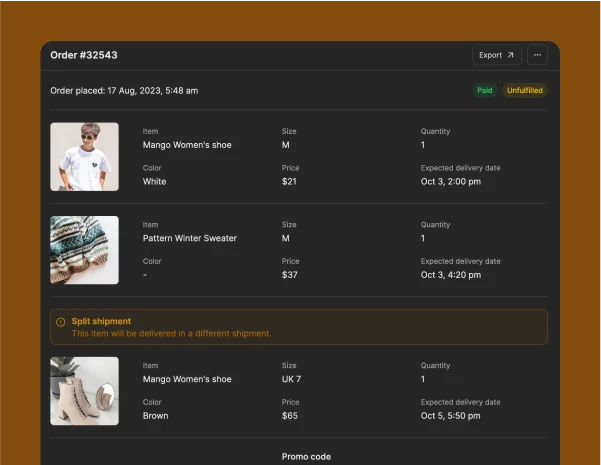Click the Export button

(x=496, y=55)
